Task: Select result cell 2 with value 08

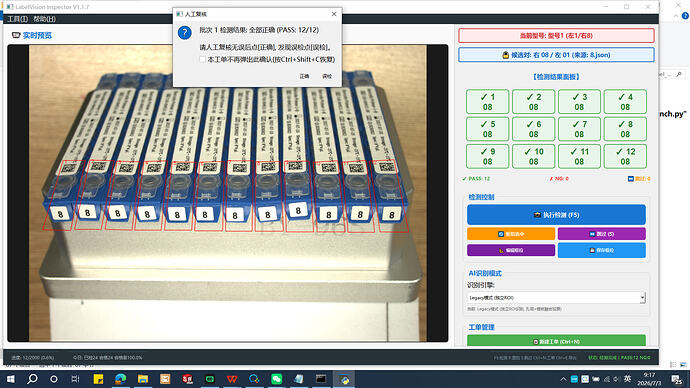Action: (533, 102)
